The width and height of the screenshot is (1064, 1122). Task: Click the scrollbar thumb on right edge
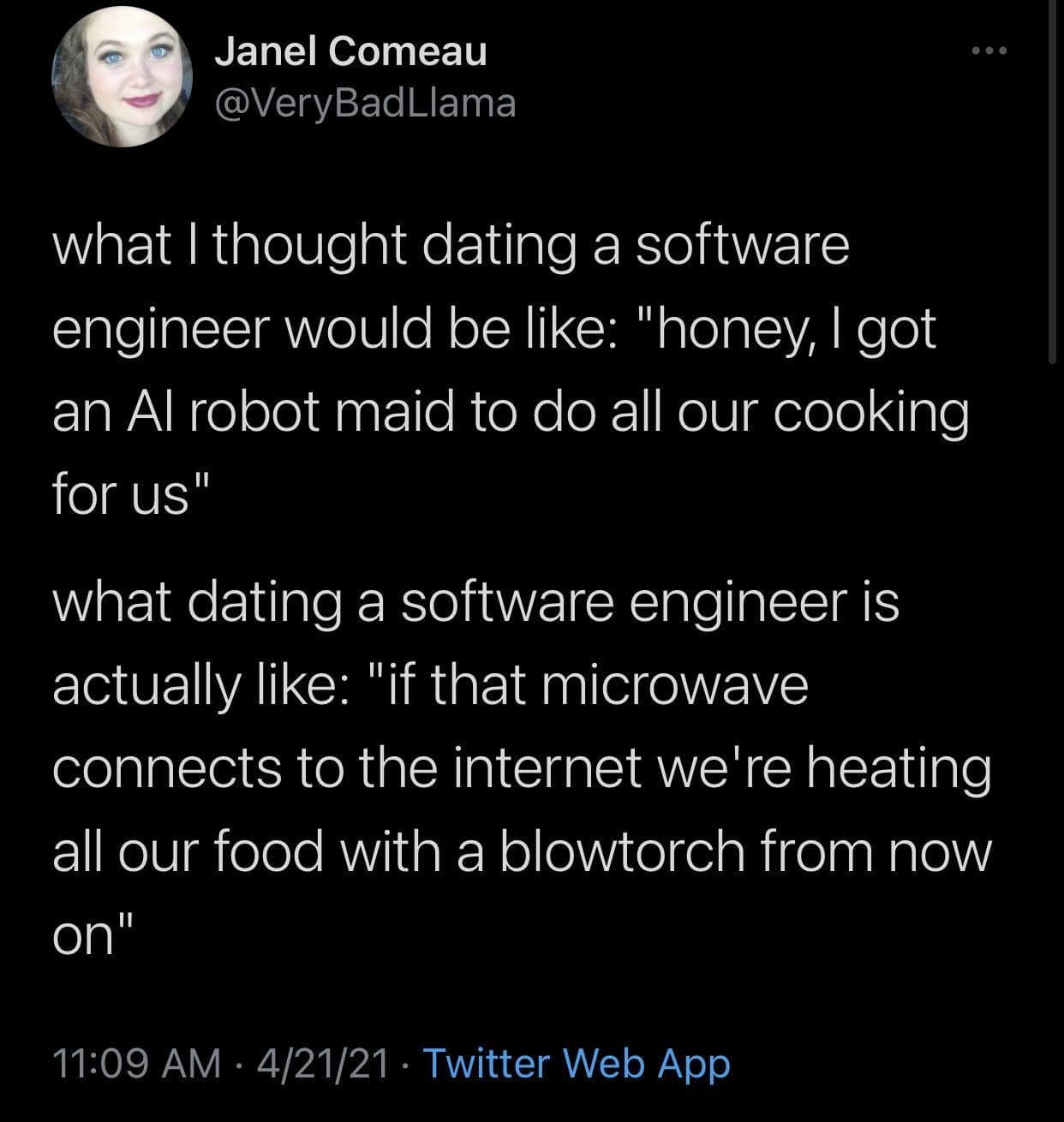tap(1052, 182)
